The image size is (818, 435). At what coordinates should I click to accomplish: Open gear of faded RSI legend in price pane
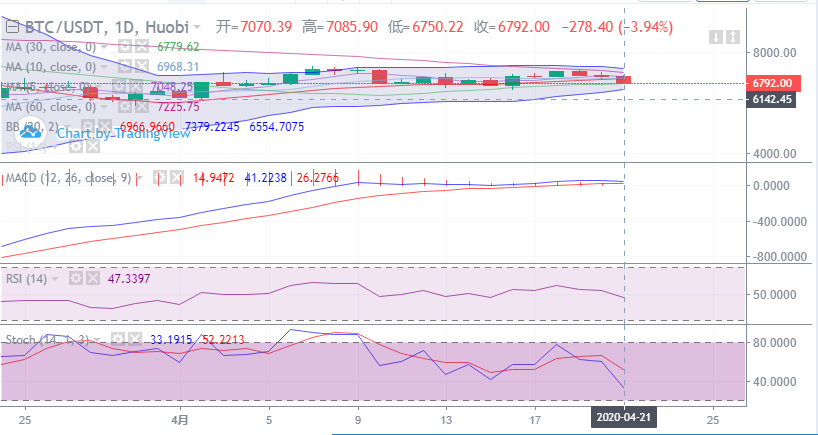click(x=76, y=147)
